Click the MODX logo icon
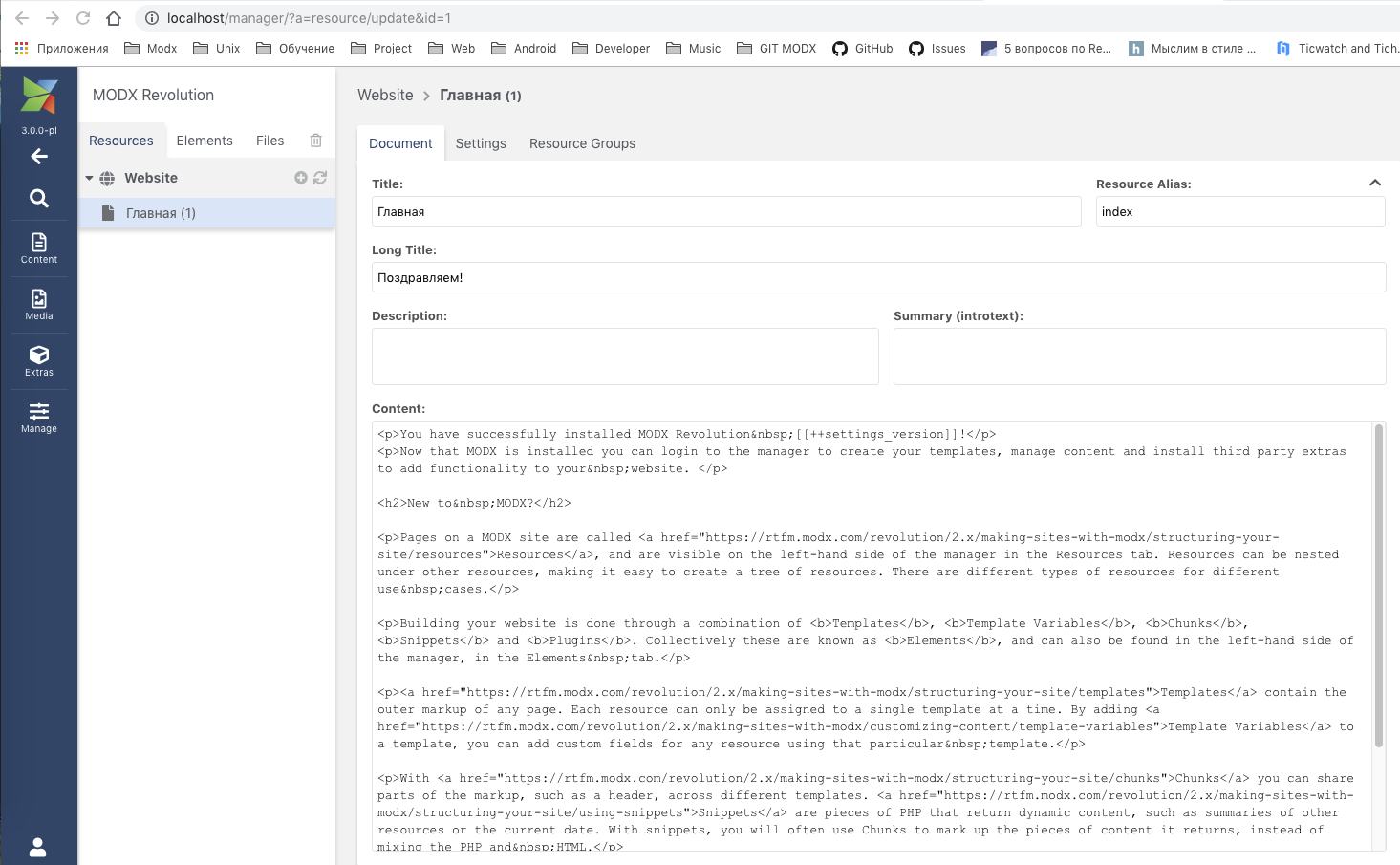1400x865 pixels. (39, 96)
